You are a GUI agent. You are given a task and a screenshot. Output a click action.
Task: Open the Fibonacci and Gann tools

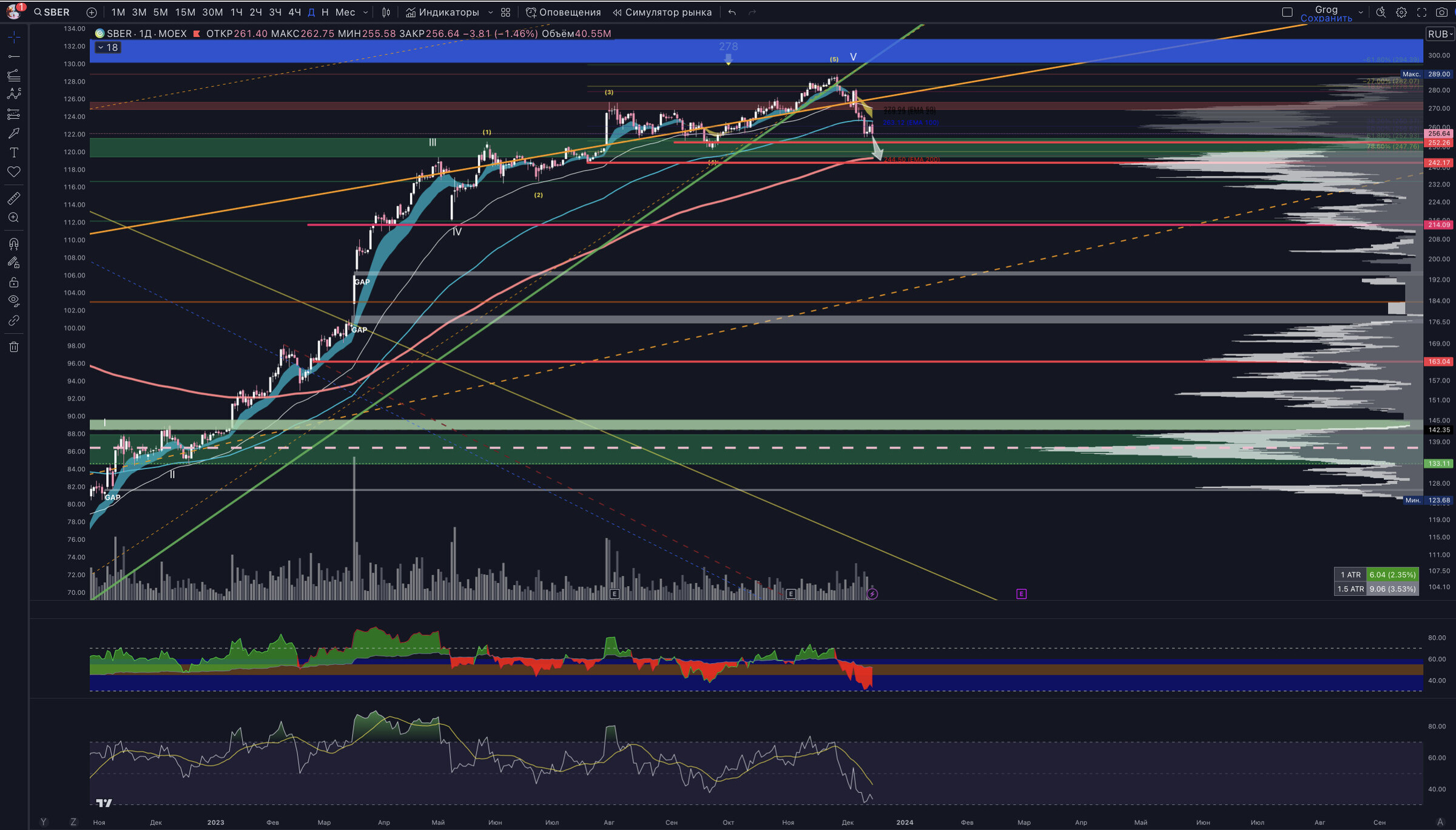pyautogui.click(x=14, y=75)
